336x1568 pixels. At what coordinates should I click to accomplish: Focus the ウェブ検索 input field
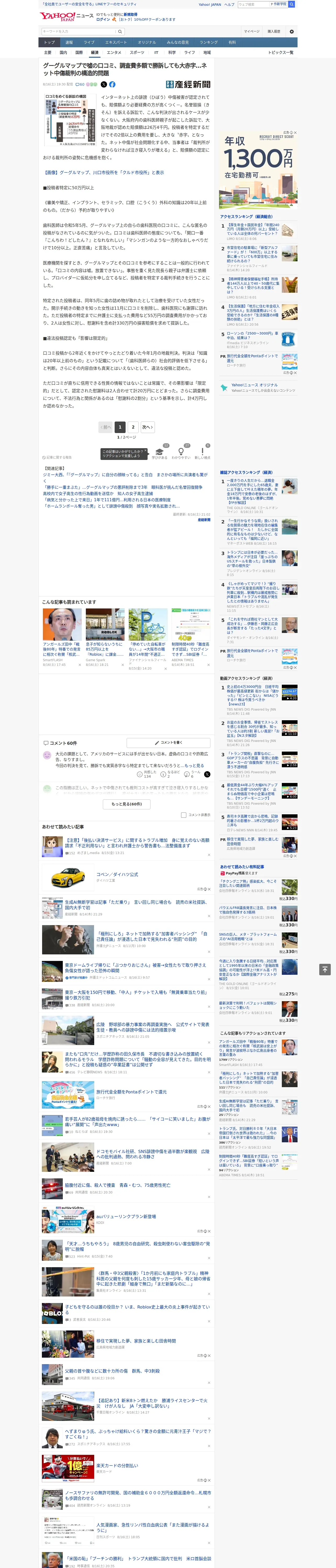[x=253, y=4]
